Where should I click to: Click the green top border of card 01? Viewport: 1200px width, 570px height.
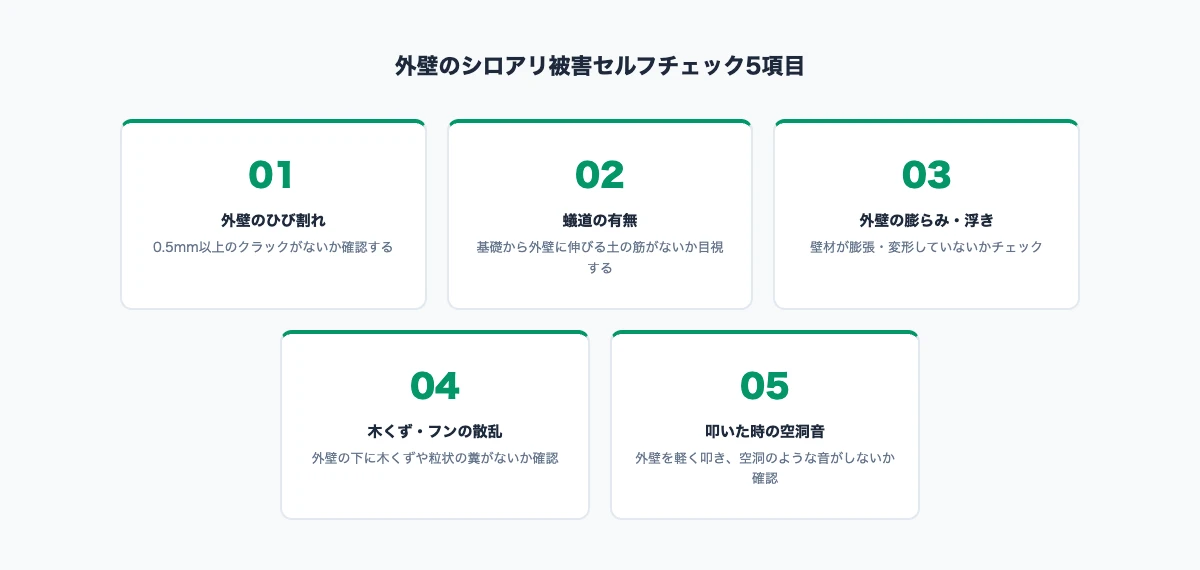point(272,122)
